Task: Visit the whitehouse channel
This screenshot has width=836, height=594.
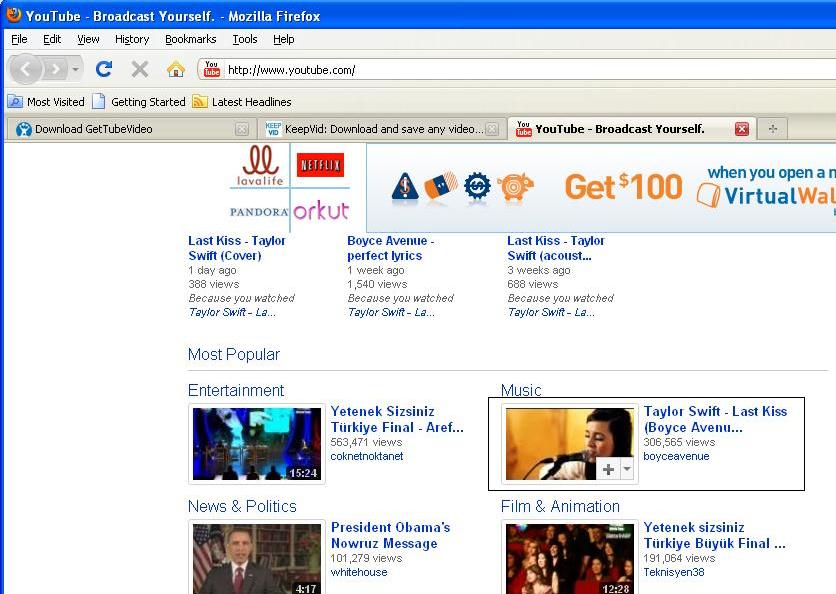Action: (x=359, y=572)
